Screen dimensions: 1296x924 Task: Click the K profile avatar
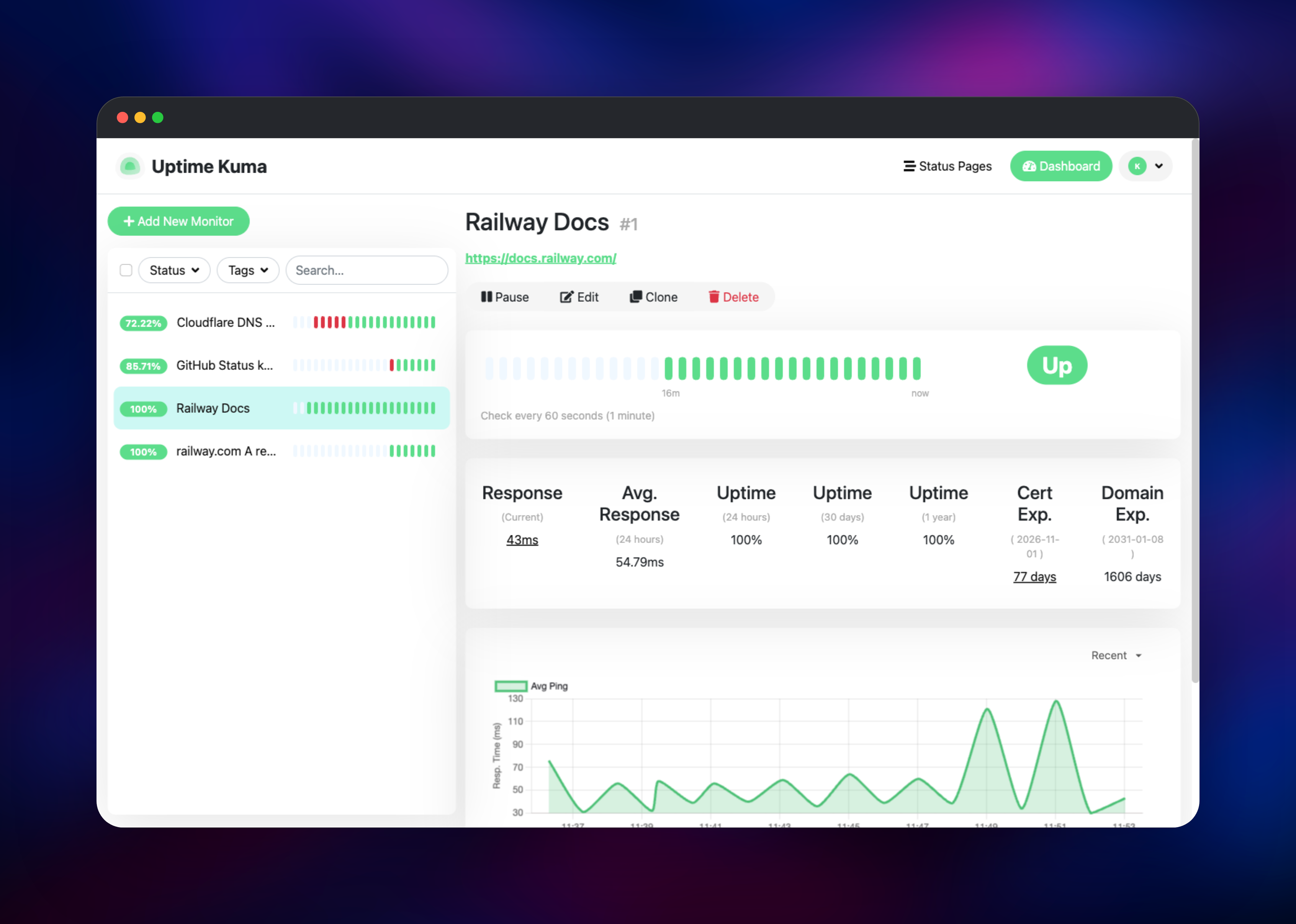pyautogui.click(x=1137, y=166)
